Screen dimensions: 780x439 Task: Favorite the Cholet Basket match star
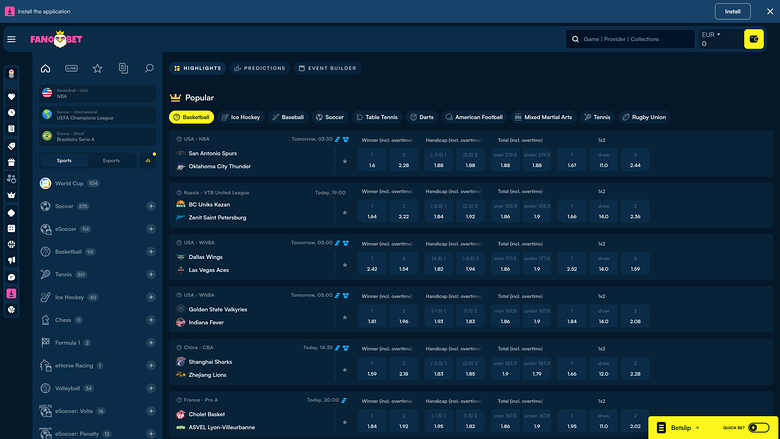(x=345, y=422)
